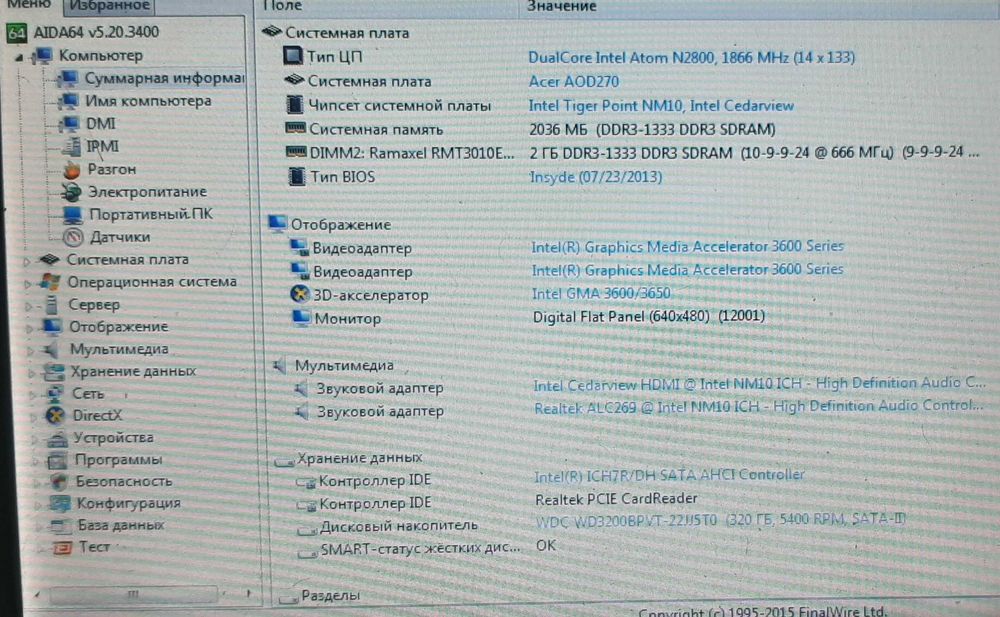1000x617 pixels.
Task: Select Отображение section header icon
Action: pos(277,223)
